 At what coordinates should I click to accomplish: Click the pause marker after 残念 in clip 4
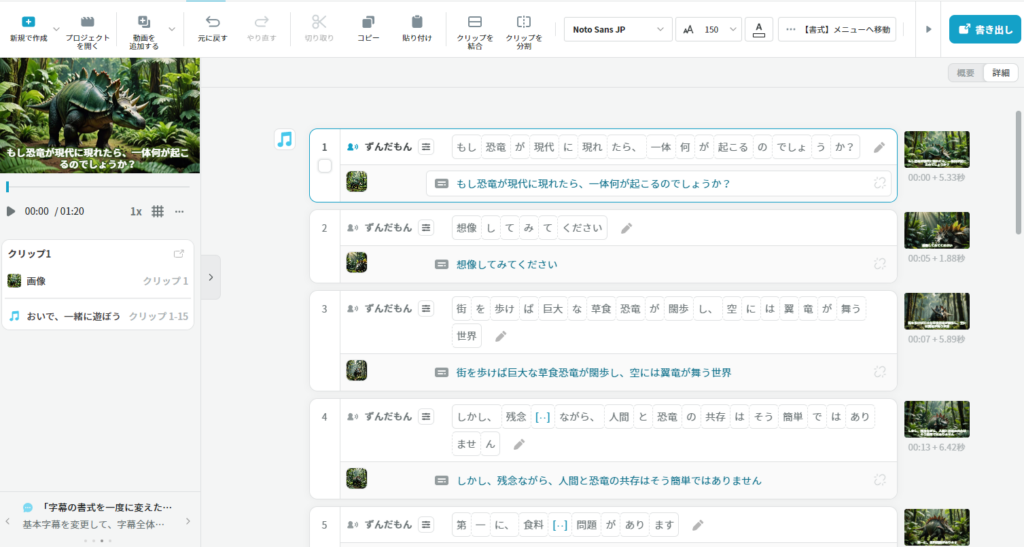542,417
